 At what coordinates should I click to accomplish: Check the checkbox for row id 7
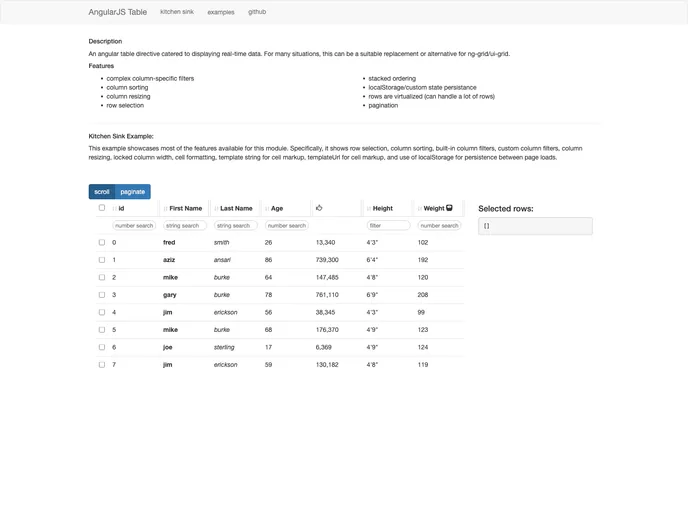tap(102, 365)
